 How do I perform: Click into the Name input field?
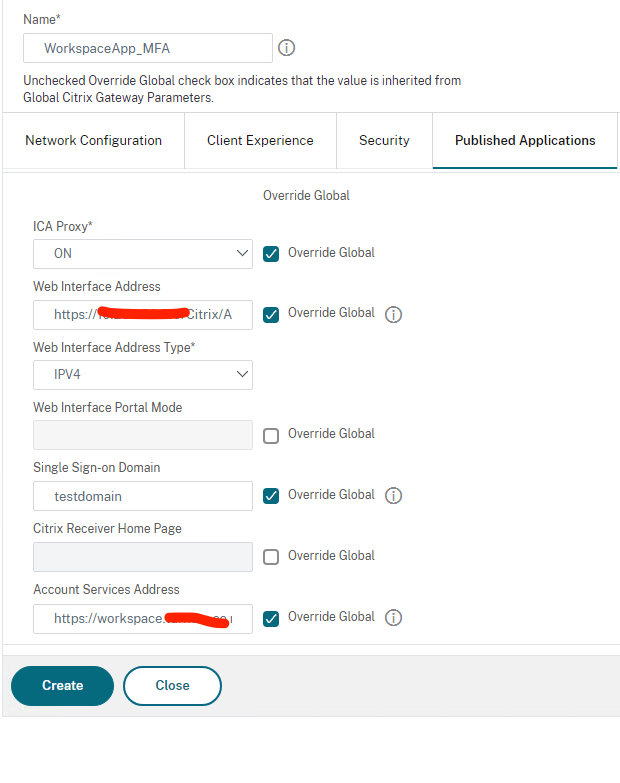[147, 48]
